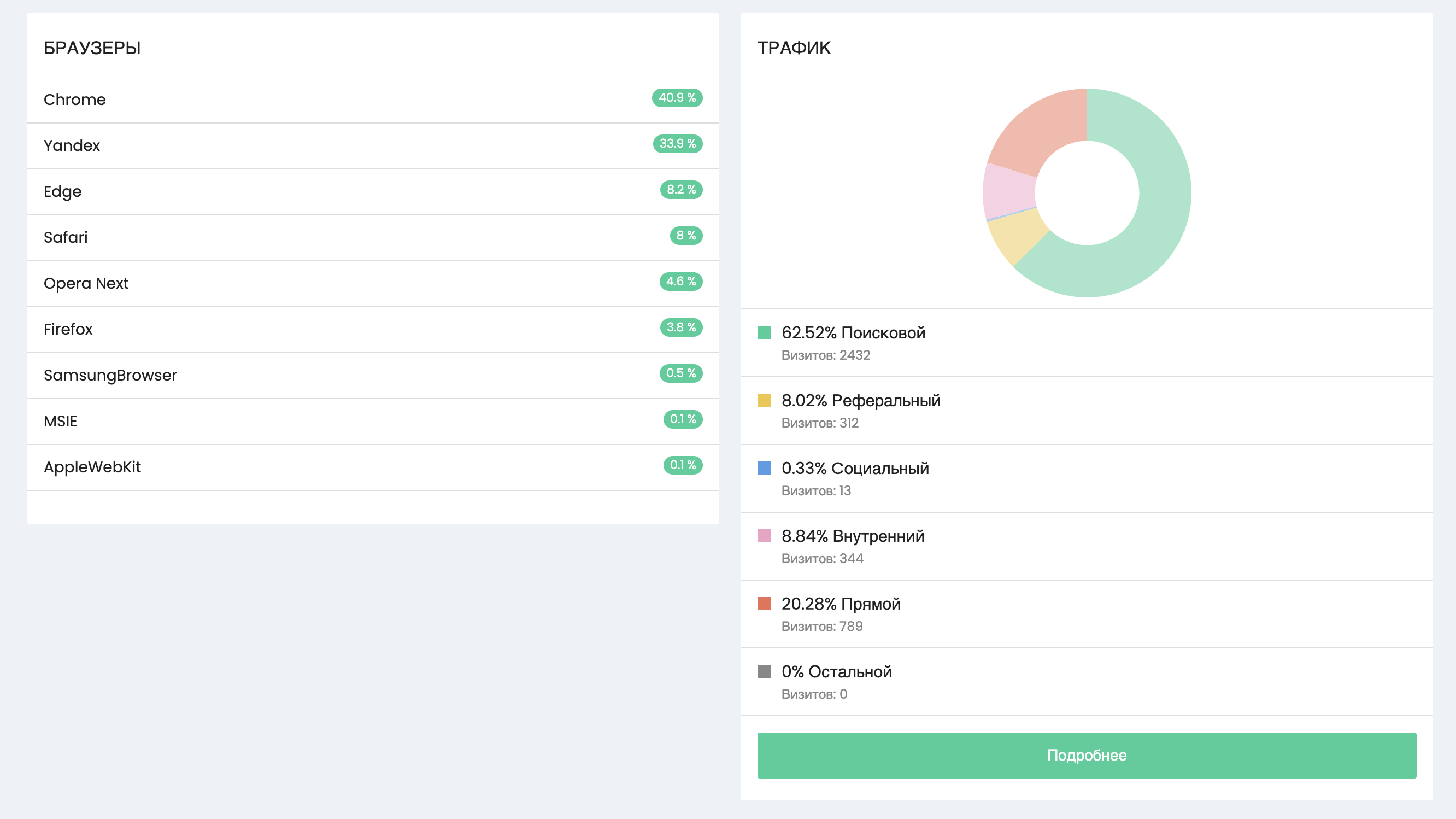The width and height of the screenshot is (1456, 819).
Task: Click the SamsungBrowser row label
Action: [x=110, y=375]
